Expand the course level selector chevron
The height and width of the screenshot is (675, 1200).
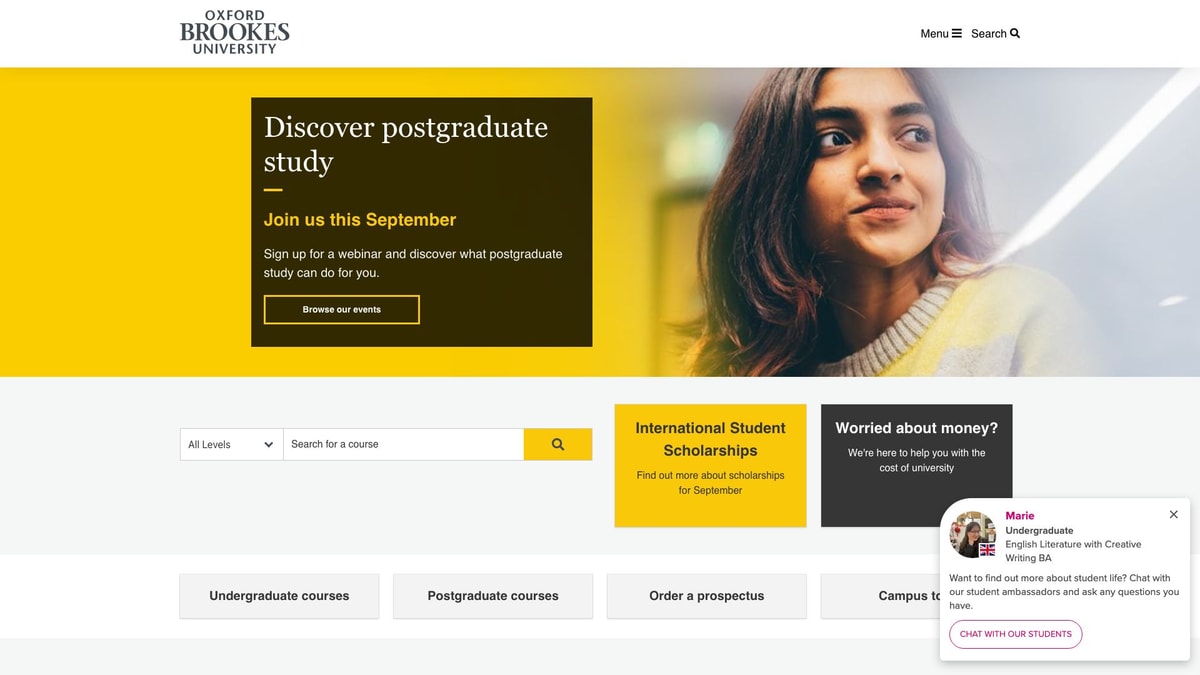tap(268, 444)
